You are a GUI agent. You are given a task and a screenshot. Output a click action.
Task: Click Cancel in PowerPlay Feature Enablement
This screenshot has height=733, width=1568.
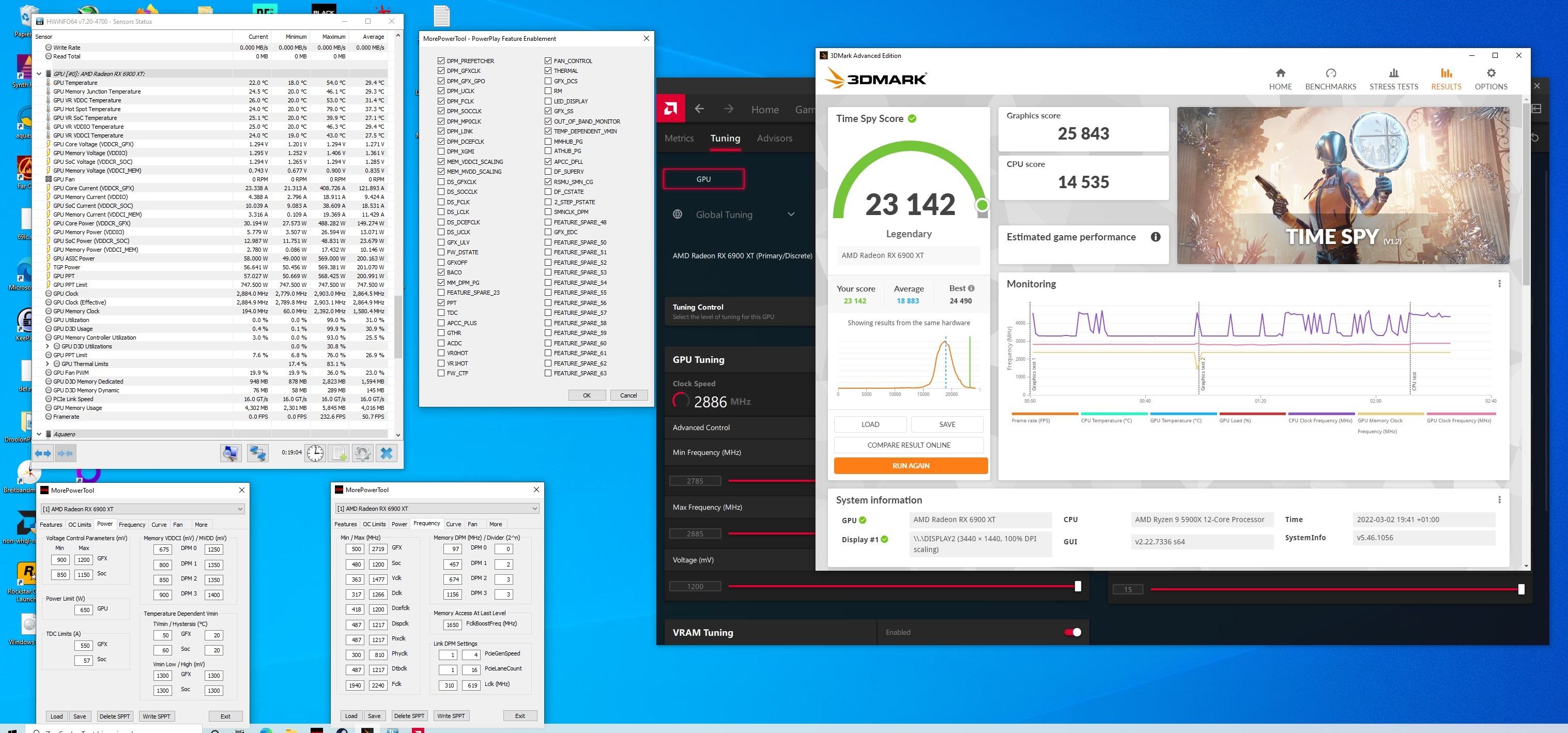tap(628, 395)
